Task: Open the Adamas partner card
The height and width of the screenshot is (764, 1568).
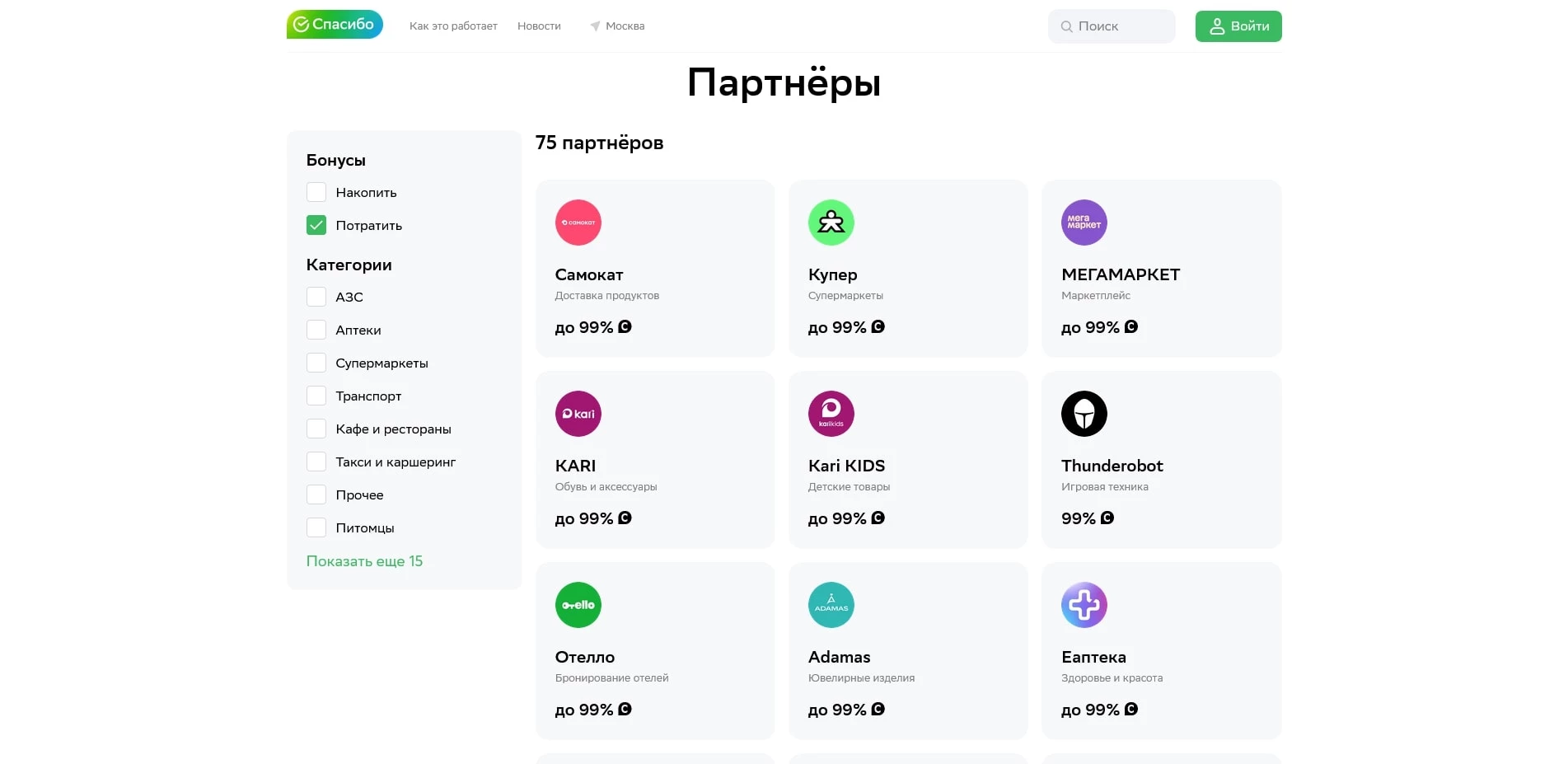Action: point(907,651)
